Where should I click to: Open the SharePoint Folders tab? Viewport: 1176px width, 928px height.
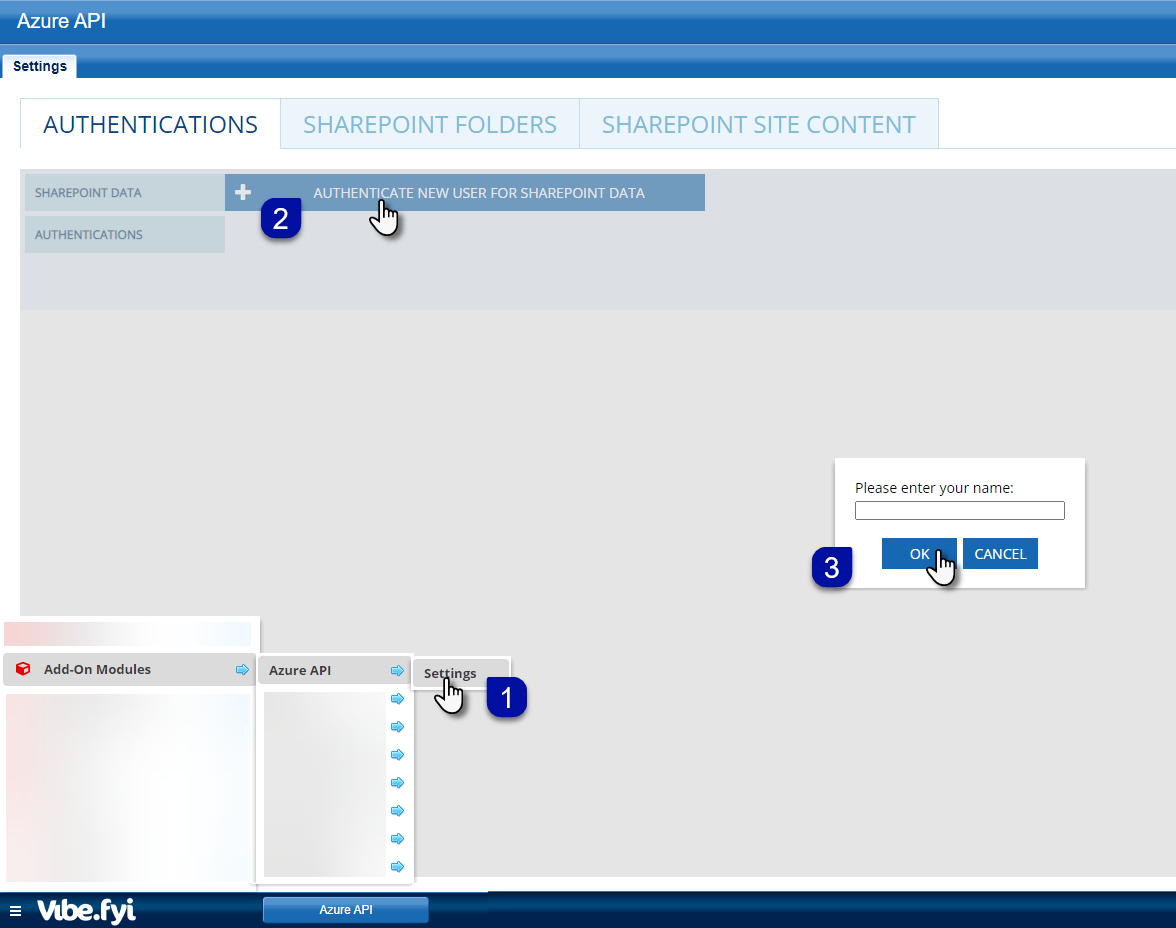(430, 124)
